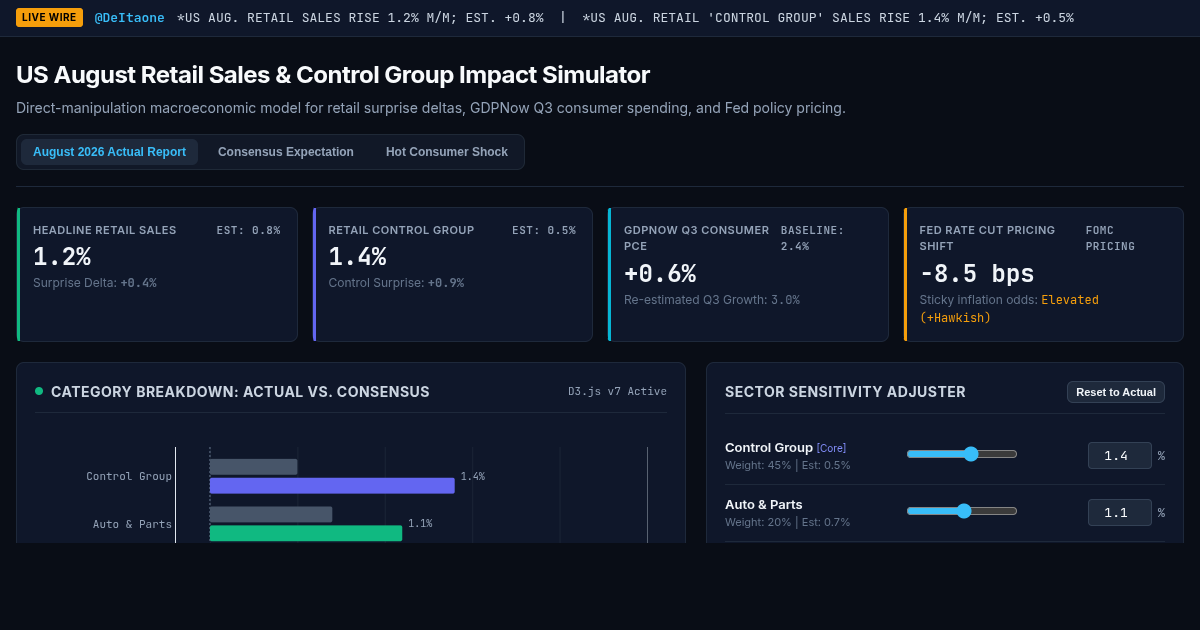This screenshot has width=1200, height=630.
Task: Open Hot Consumer Shock scenario
Action: (447, 152)
